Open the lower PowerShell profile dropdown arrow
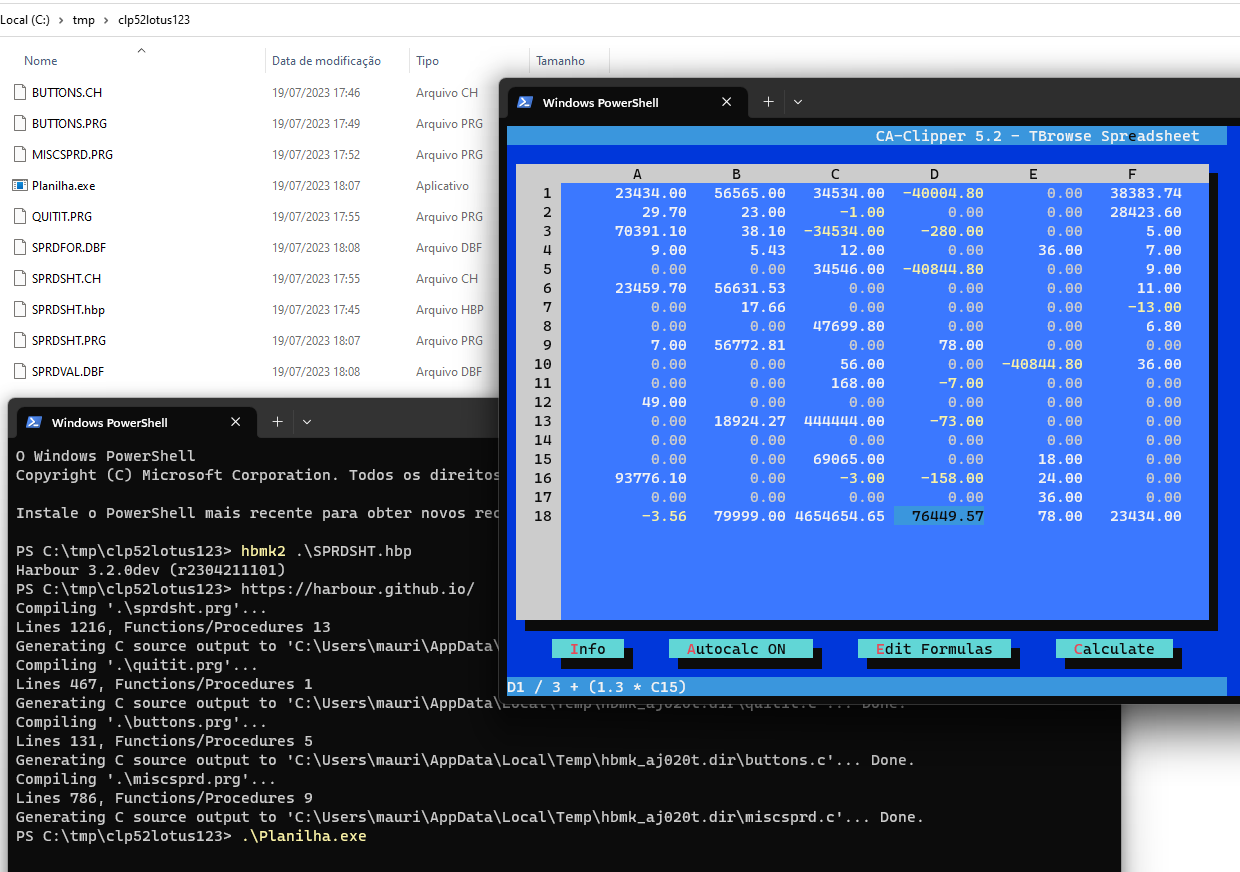 307,422
